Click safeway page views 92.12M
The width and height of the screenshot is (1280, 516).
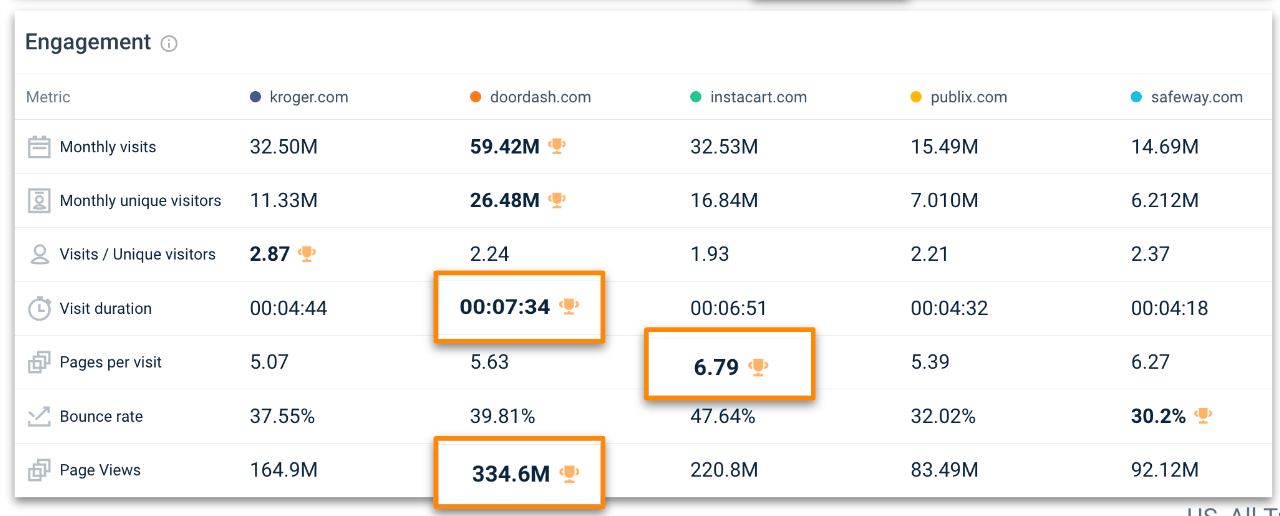[1164, 470]
